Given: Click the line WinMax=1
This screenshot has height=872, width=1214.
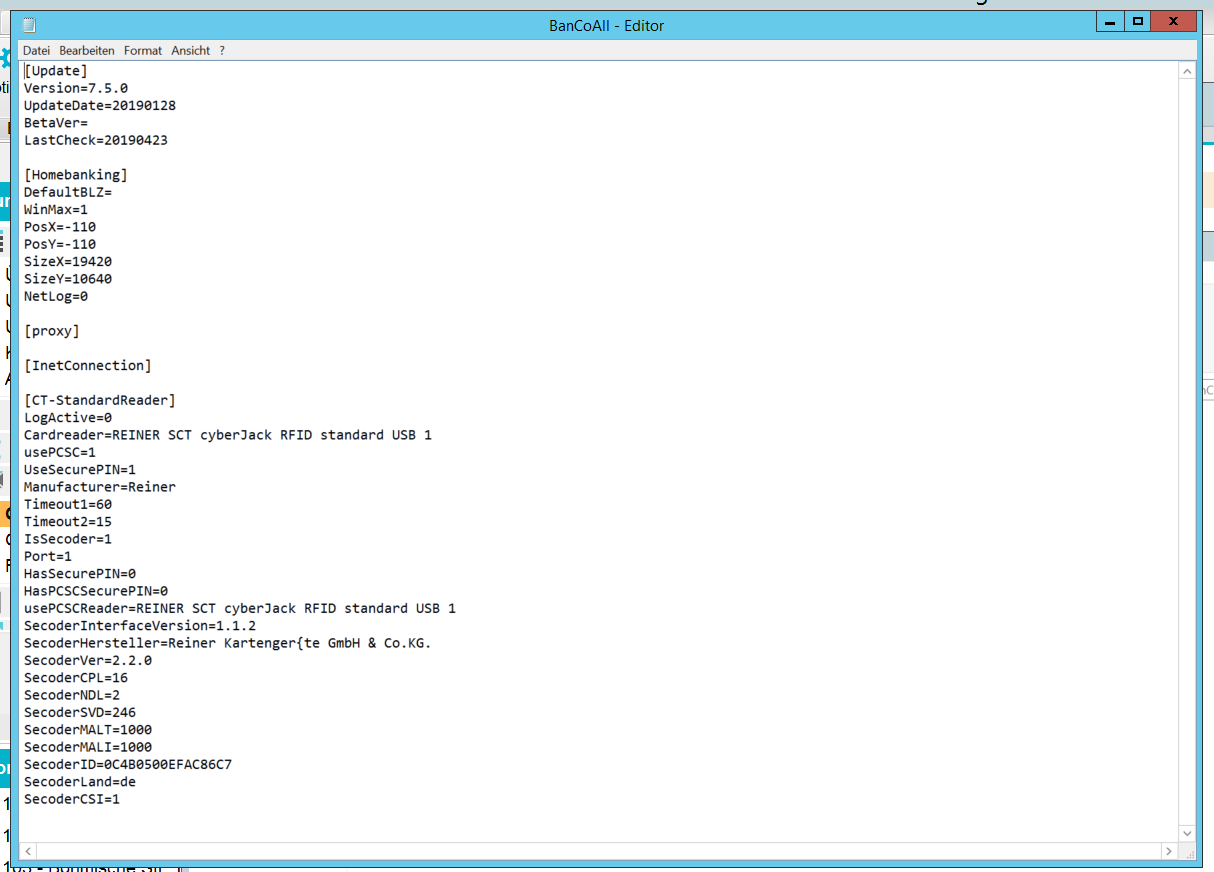Looking at the screenshot, I should pyautogui.click(x=56, y=209).
